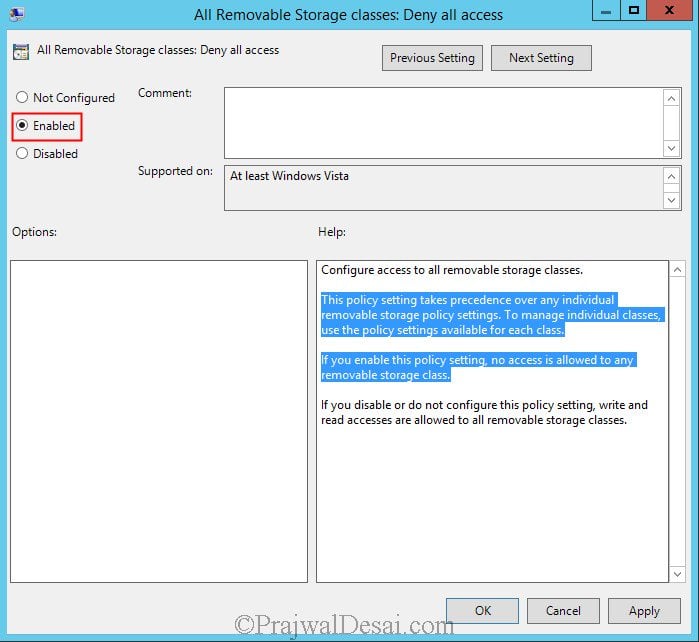Click the policy setting icon beside title
Screen dimensions: 699x642
pyautogui.click(x=21, y=52)
